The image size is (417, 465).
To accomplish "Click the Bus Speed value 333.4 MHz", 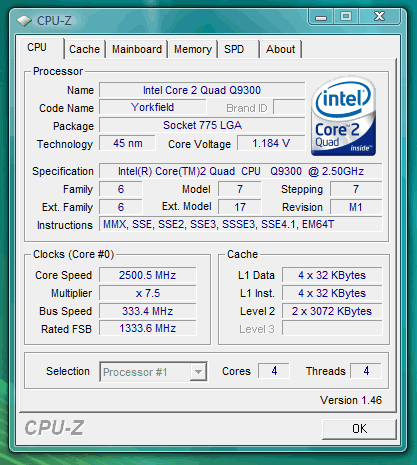I will [147, 311].
